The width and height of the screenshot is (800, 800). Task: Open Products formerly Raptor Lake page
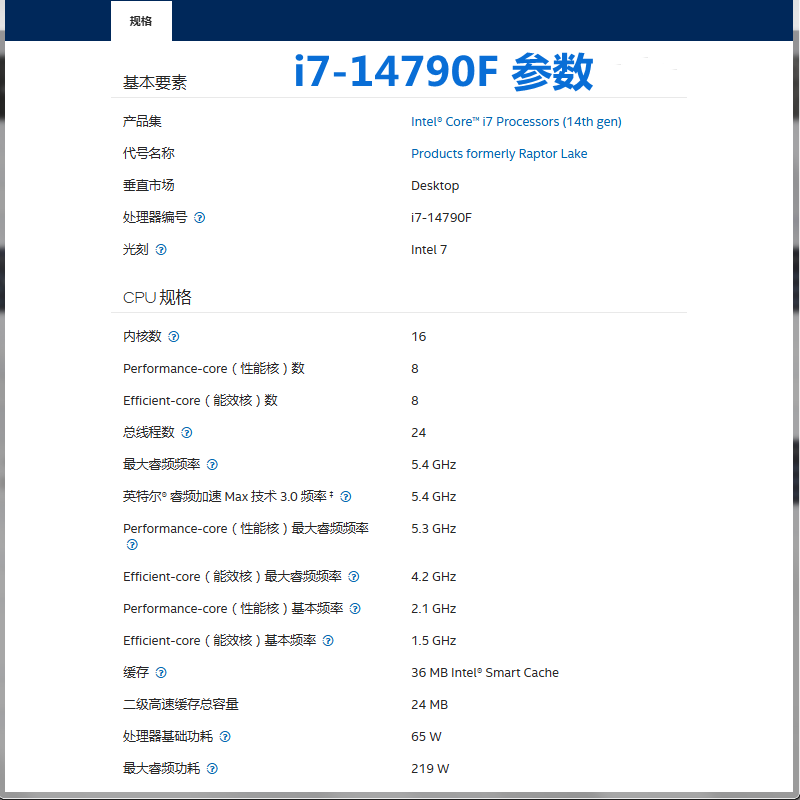click(499, 153)
